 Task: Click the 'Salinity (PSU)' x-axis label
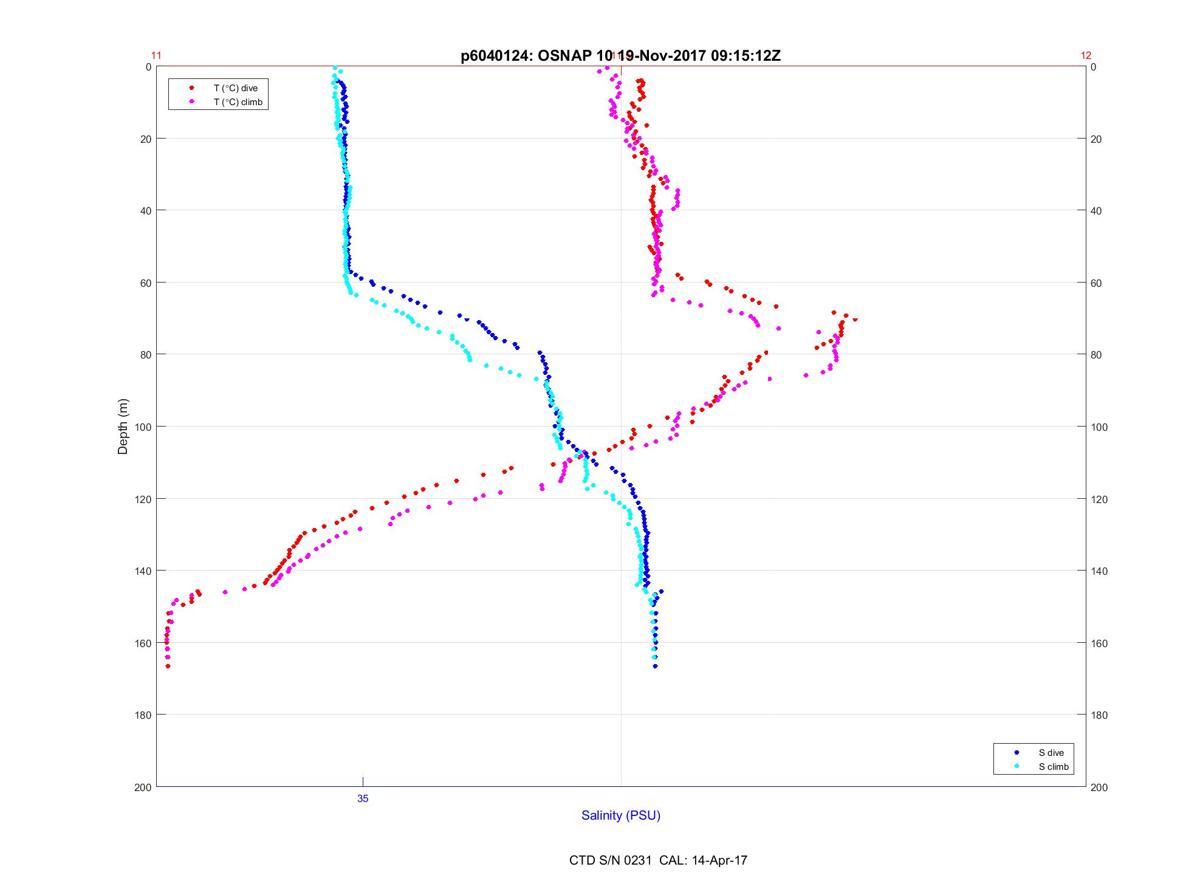tap(621, 816)
